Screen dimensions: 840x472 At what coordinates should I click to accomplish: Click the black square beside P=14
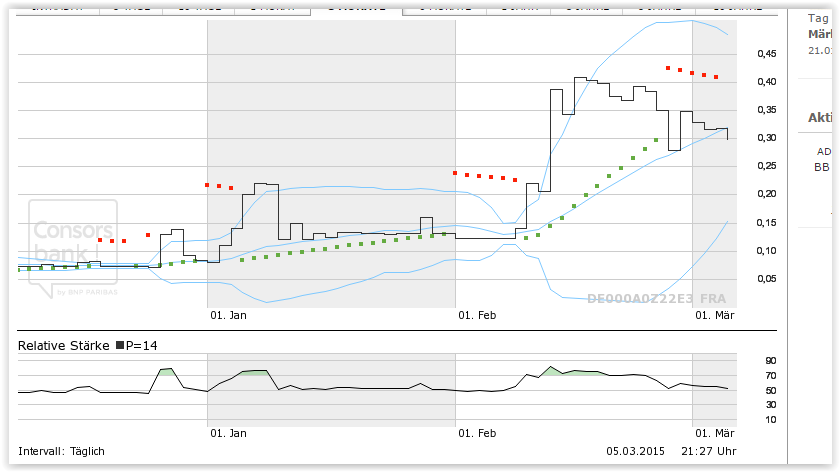pos(121,346)
